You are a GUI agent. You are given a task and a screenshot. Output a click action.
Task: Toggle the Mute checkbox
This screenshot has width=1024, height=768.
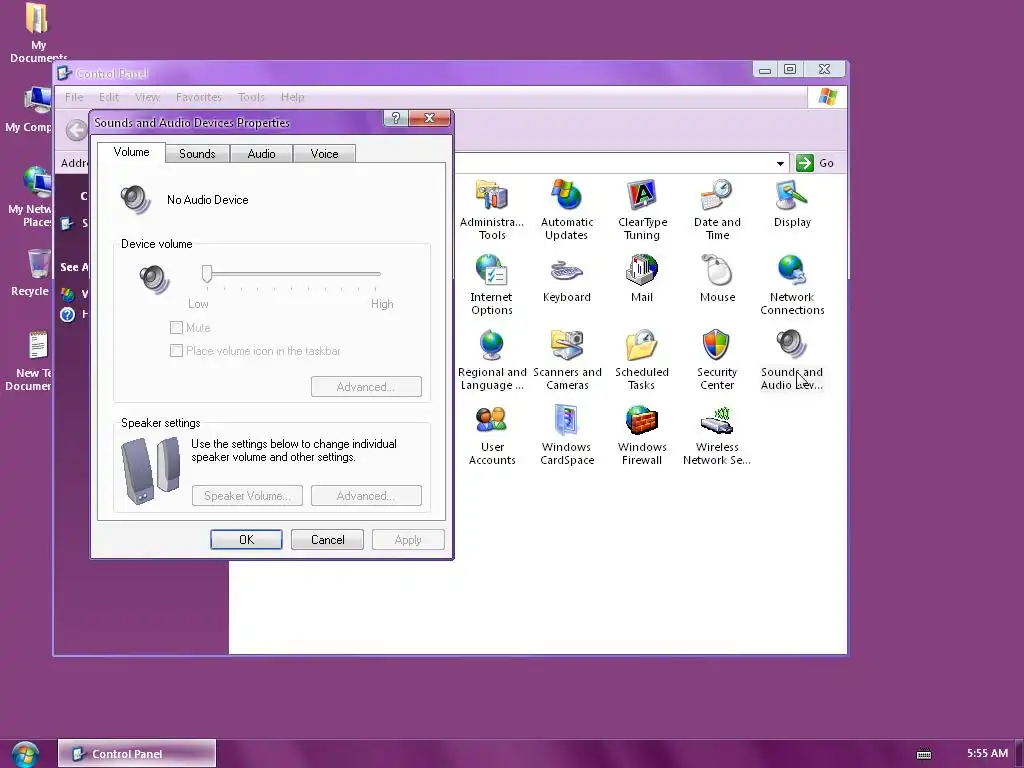176,328
